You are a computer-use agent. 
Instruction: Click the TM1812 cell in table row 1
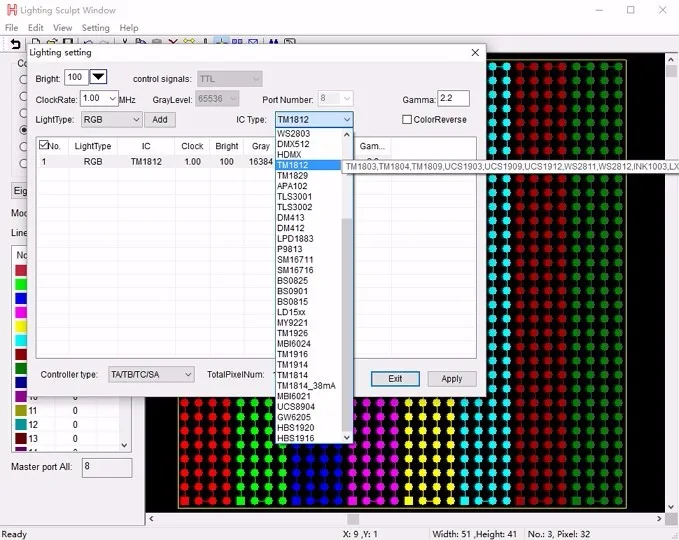tap(146, 162)
